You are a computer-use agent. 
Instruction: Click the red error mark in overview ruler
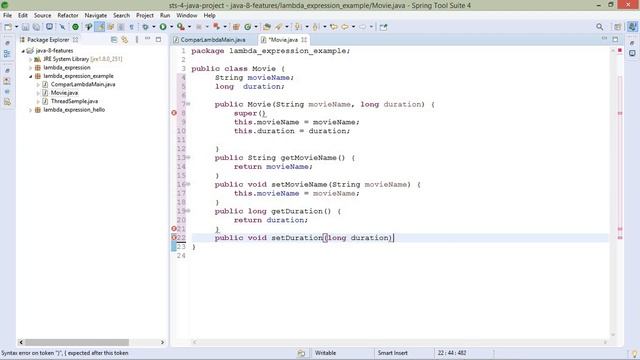620,51
